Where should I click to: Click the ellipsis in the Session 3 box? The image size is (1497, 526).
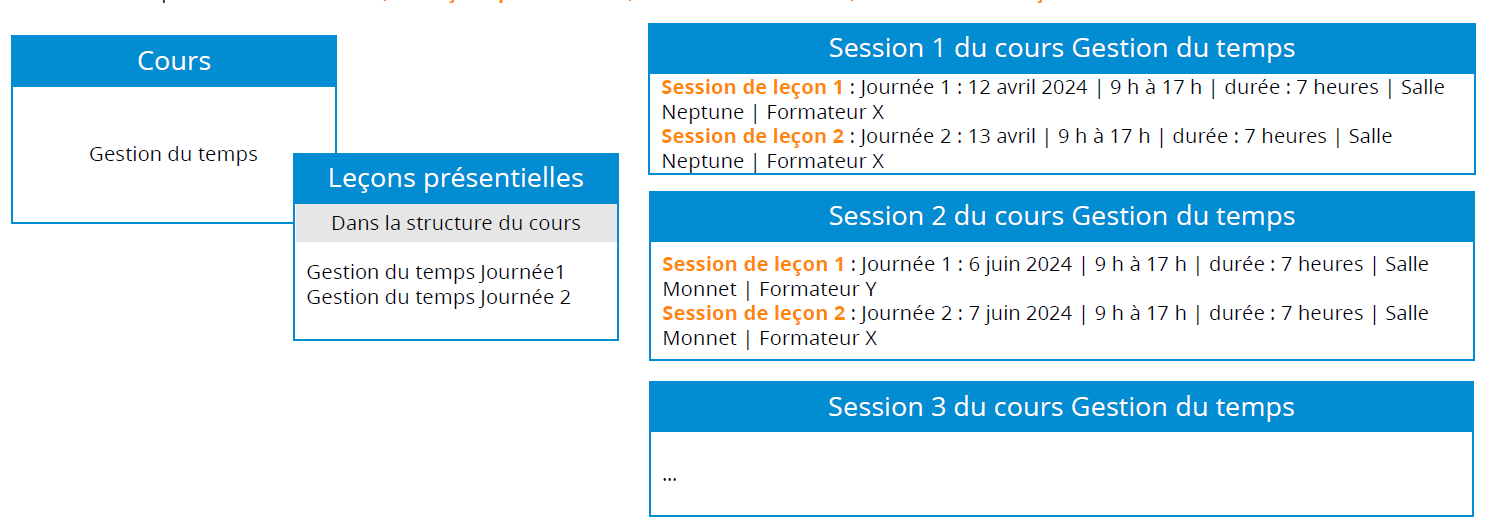coord(669,476)
